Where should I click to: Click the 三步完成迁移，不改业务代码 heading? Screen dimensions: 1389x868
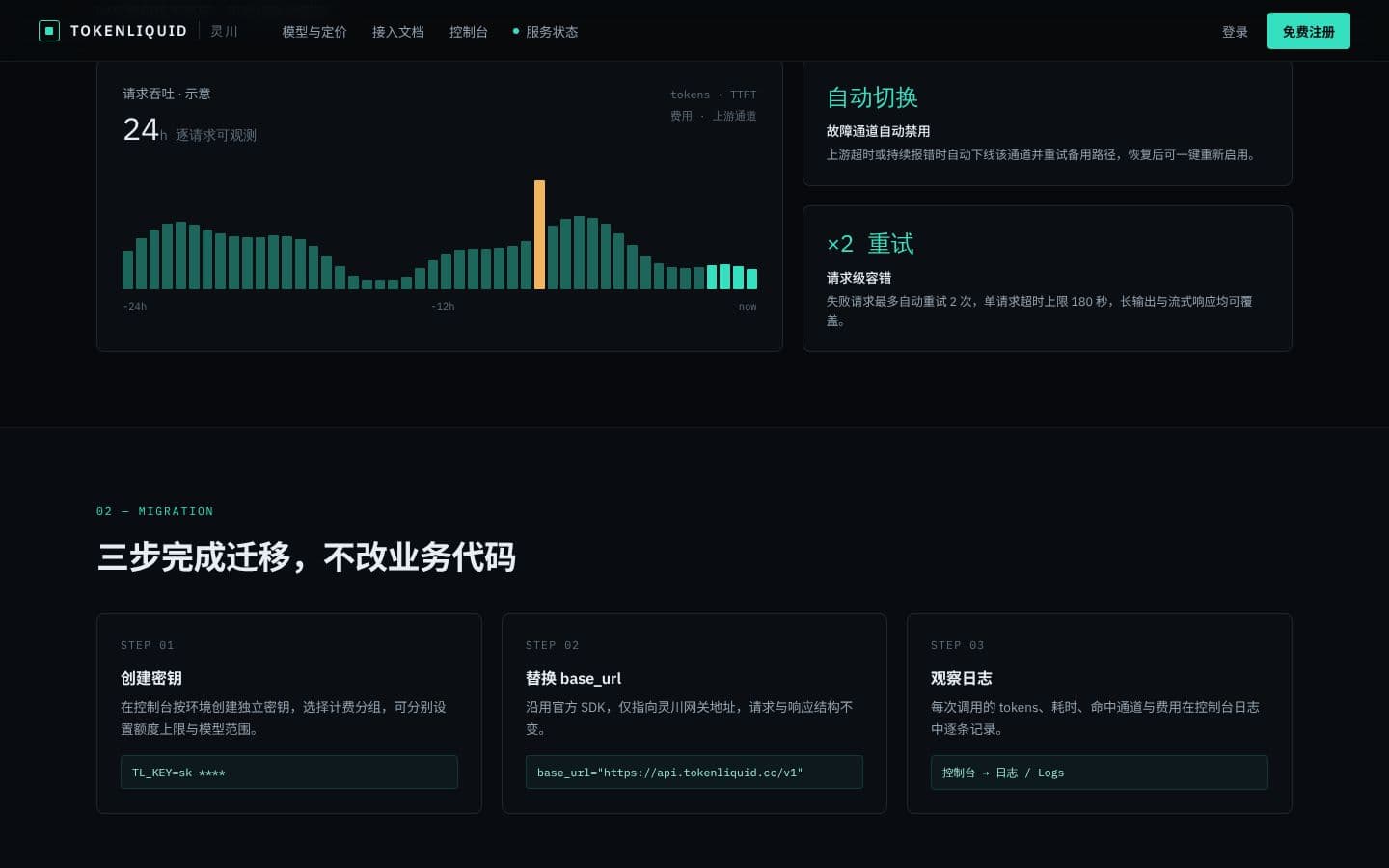307,557
